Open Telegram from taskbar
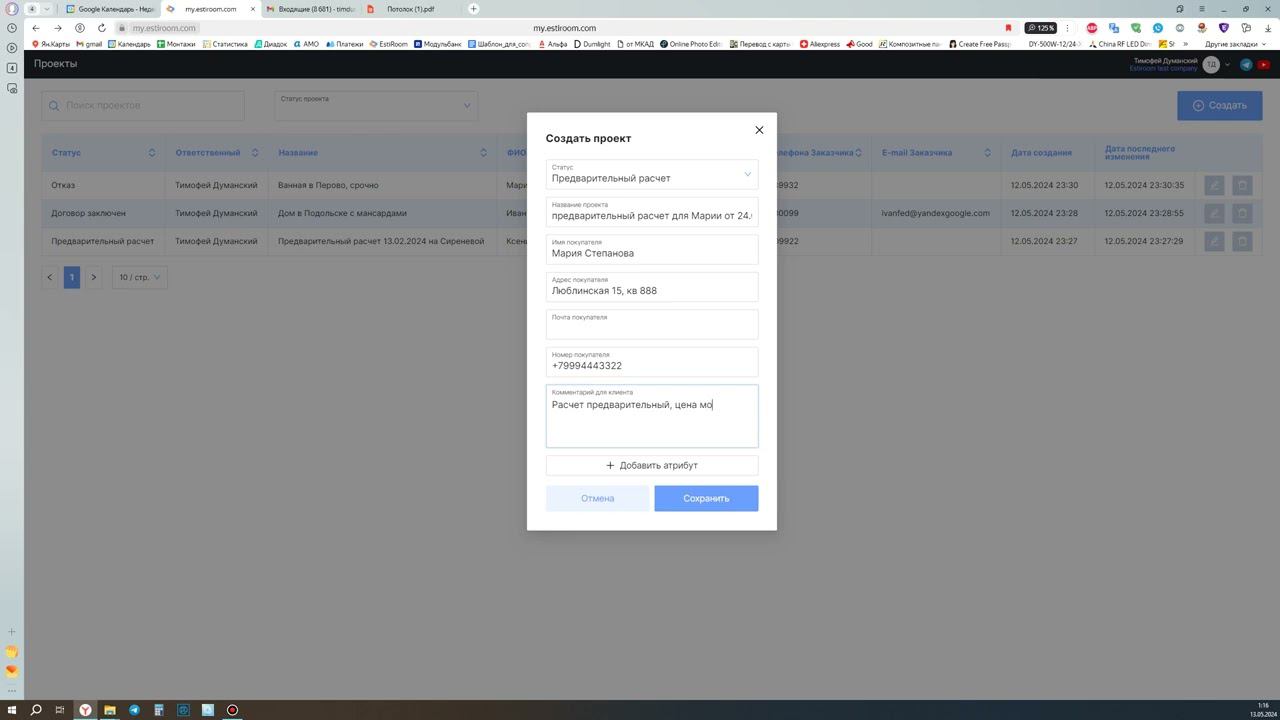This screenshot has width=1280, height=720. point(134,710)
